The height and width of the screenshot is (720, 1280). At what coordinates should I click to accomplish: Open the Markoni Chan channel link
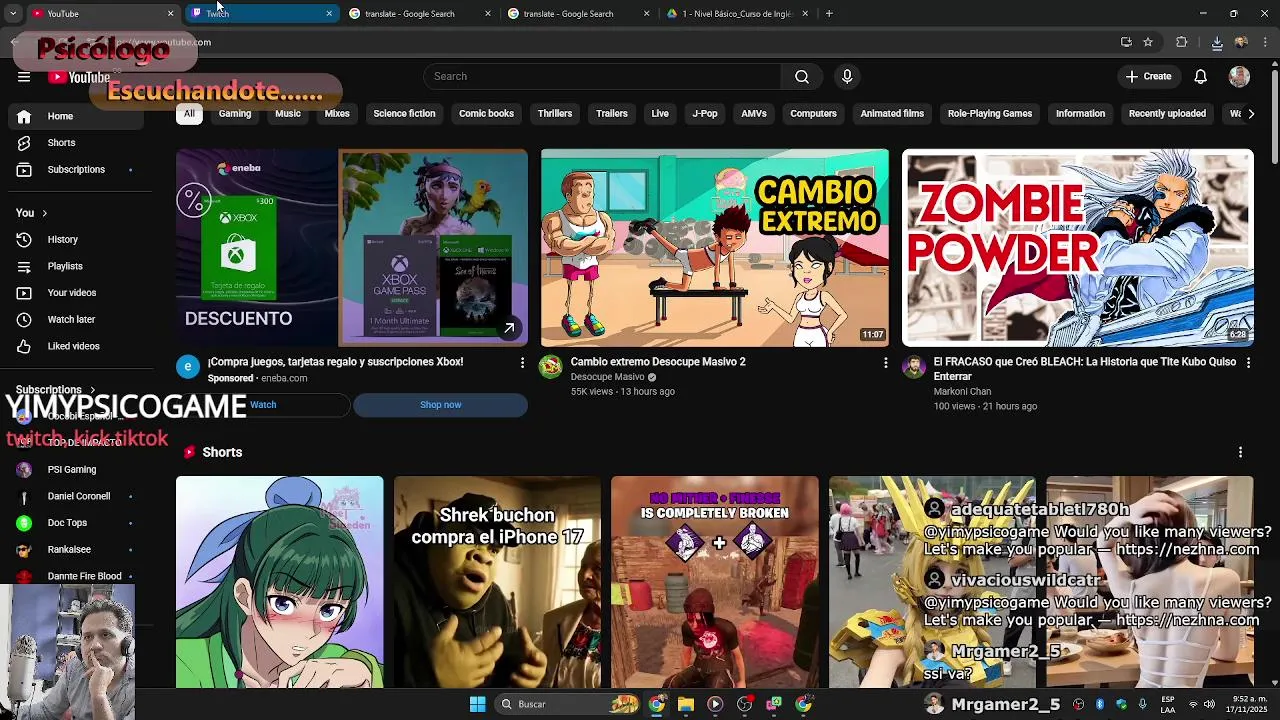click(962, 392)
